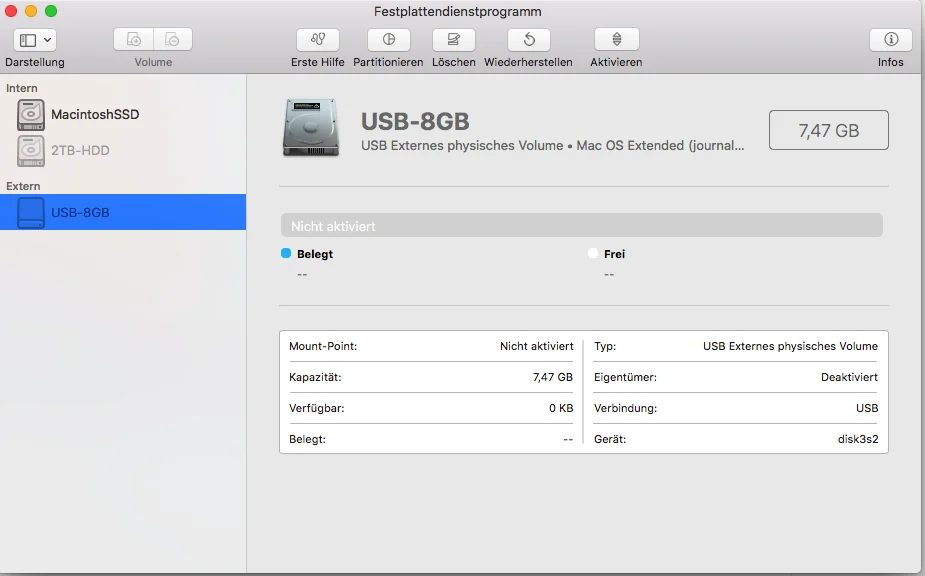
Task: Click the Eigentümer value Deaktiviert
Action: click(849, 377)
